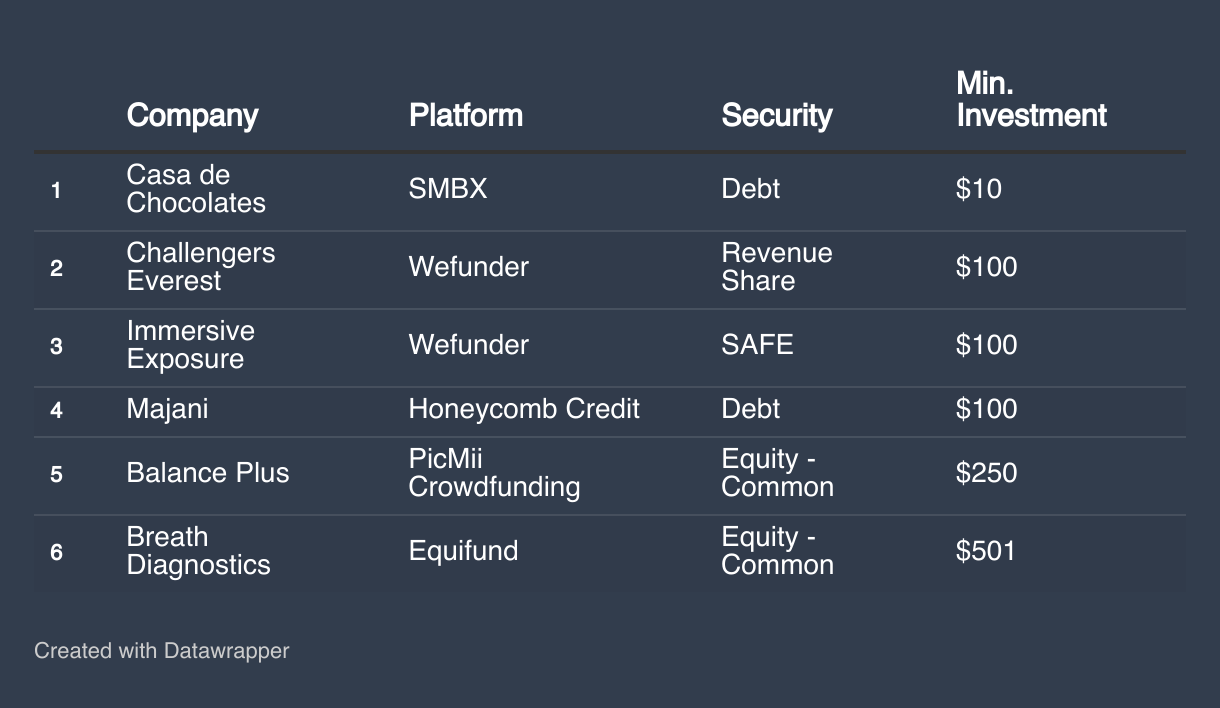Click the Revenue Share security cell

[776, 267]
